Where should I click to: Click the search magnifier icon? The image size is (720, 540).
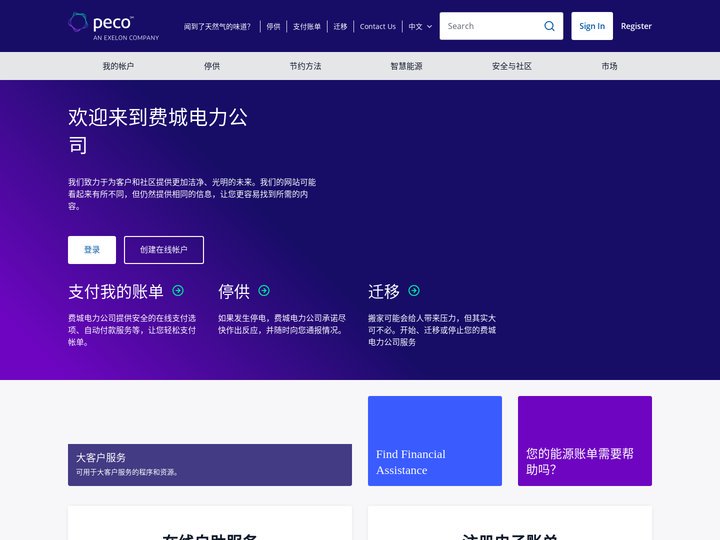point(549,26)
